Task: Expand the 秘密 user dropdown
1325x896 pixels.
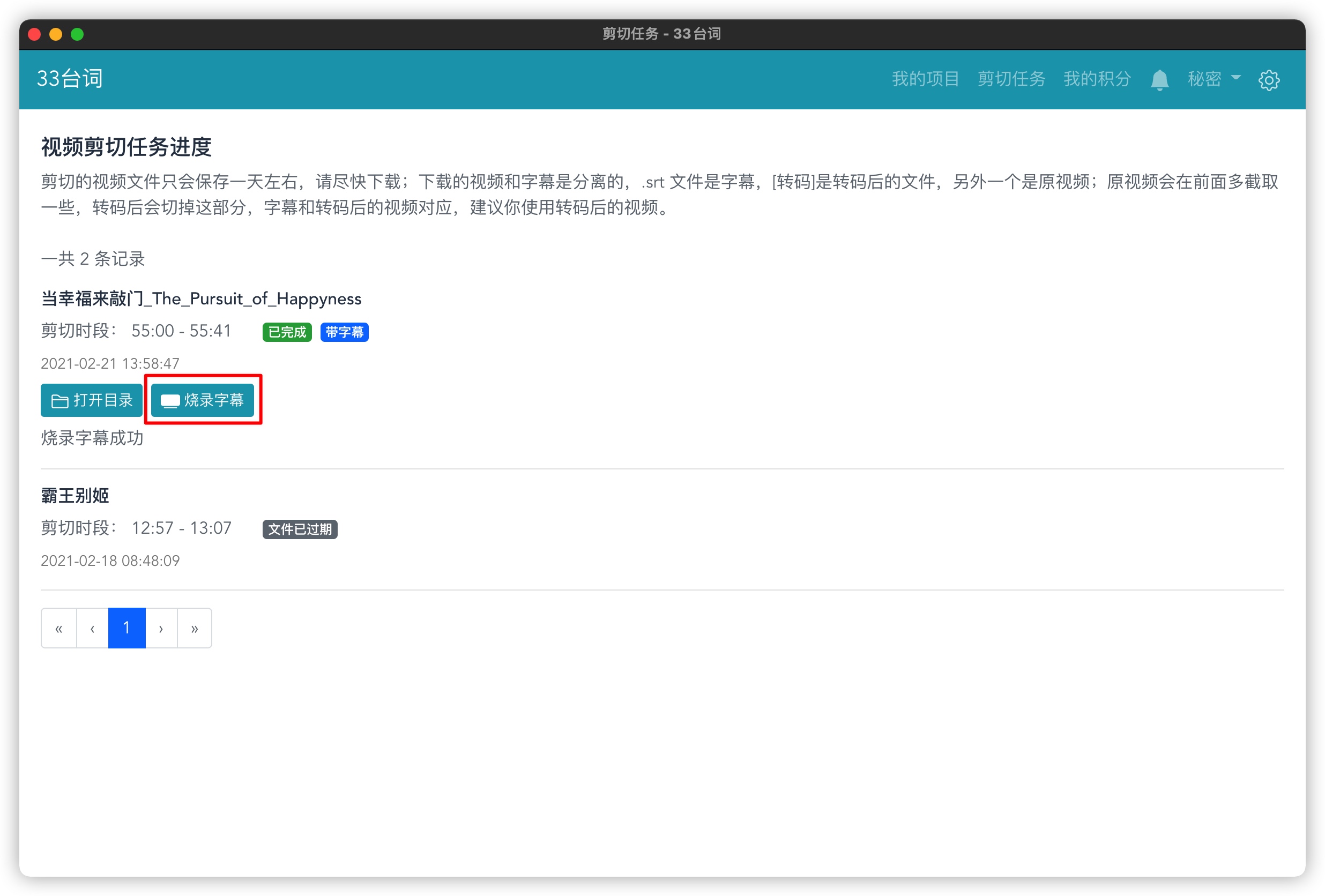Action: (1214, 79)
